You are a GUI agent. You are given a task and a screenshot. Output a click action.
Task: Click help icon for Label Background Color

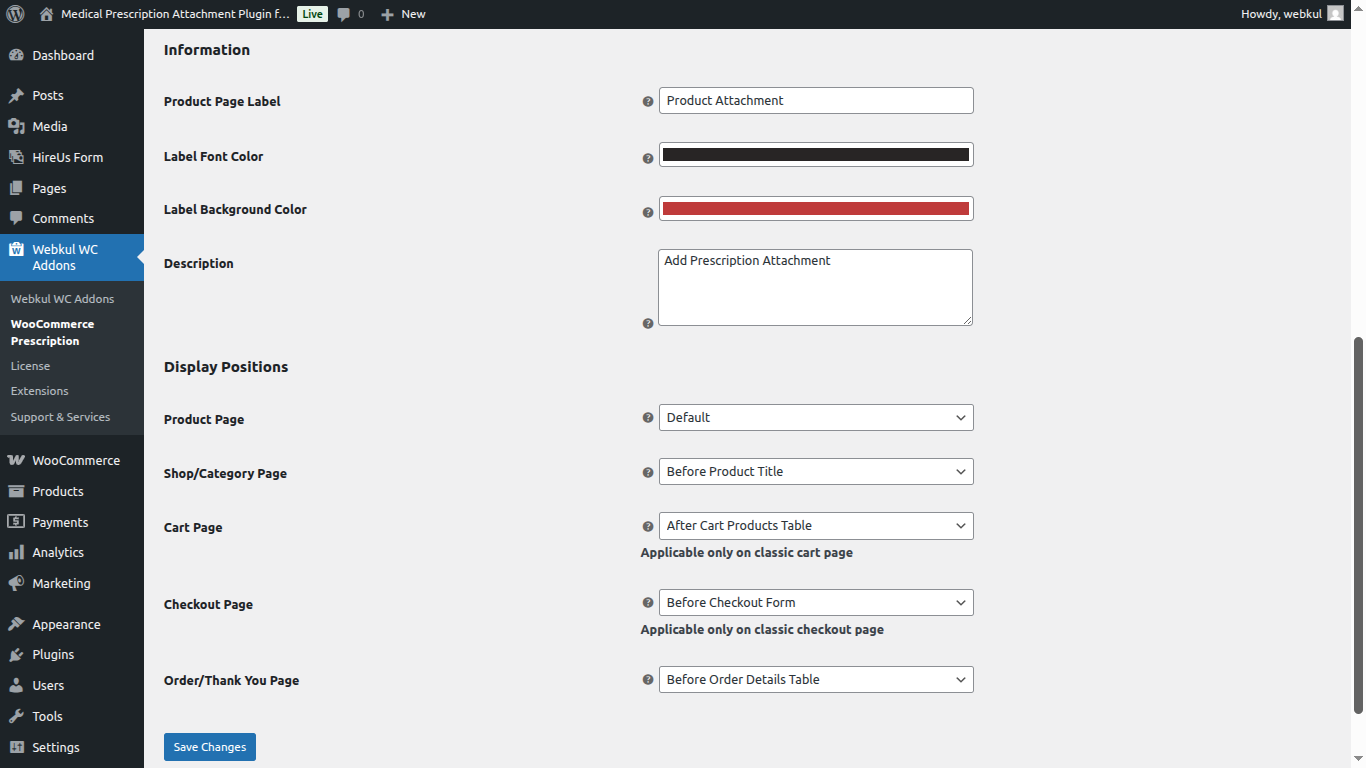click(648, 212)
